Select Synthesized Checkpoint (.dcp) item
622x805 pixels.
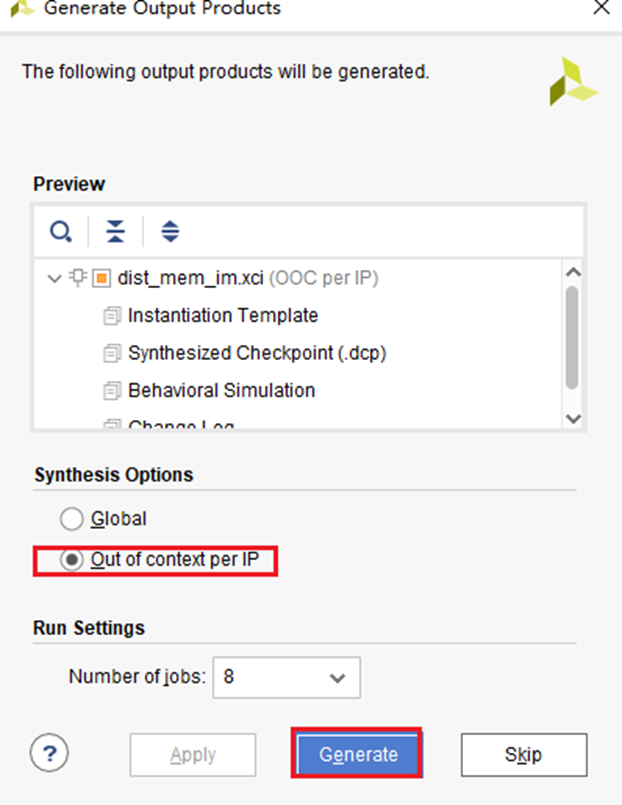(x=257, y=353)
